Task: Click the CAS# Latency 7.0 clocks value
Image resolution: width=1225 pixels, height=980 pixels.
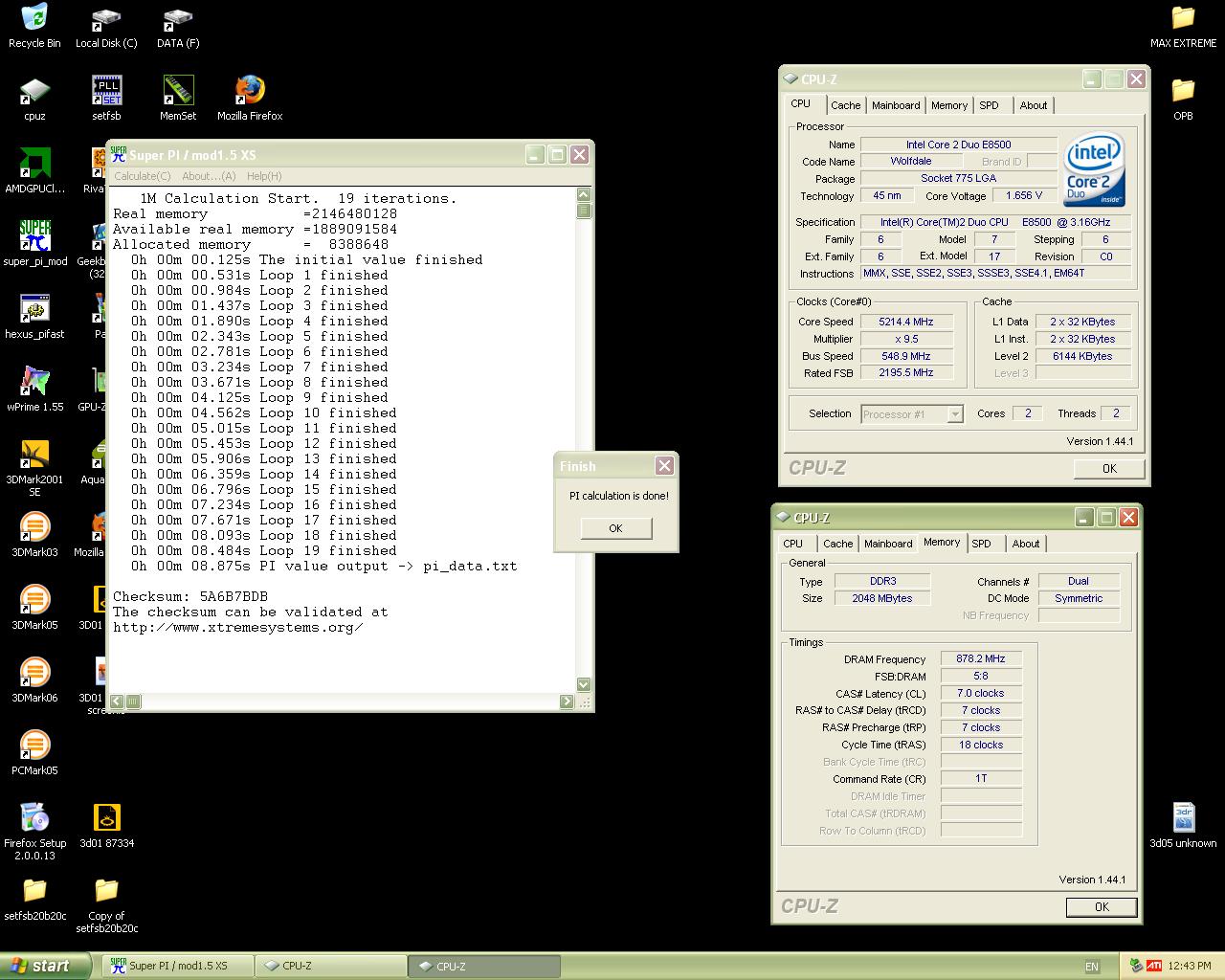Action: point(981,693)
